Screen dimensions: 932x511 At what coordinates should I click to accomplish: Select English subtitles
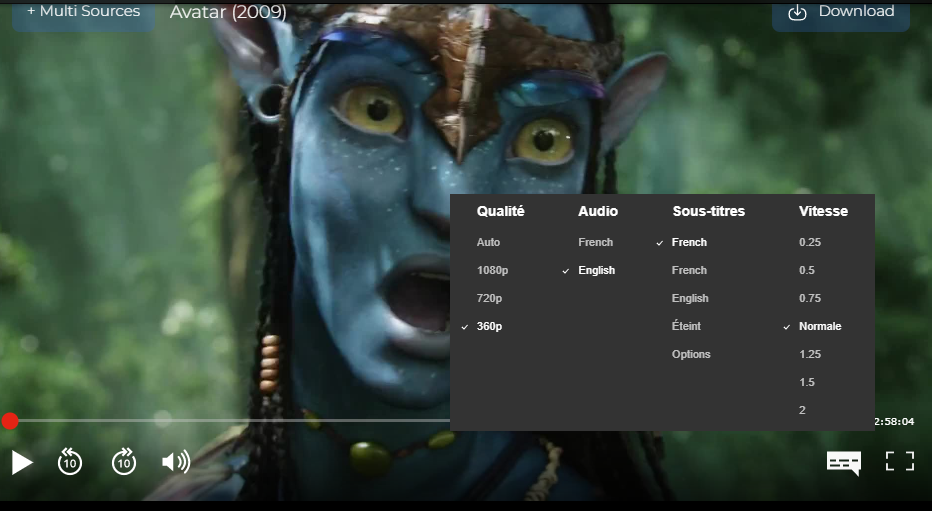tap(690, 298)
